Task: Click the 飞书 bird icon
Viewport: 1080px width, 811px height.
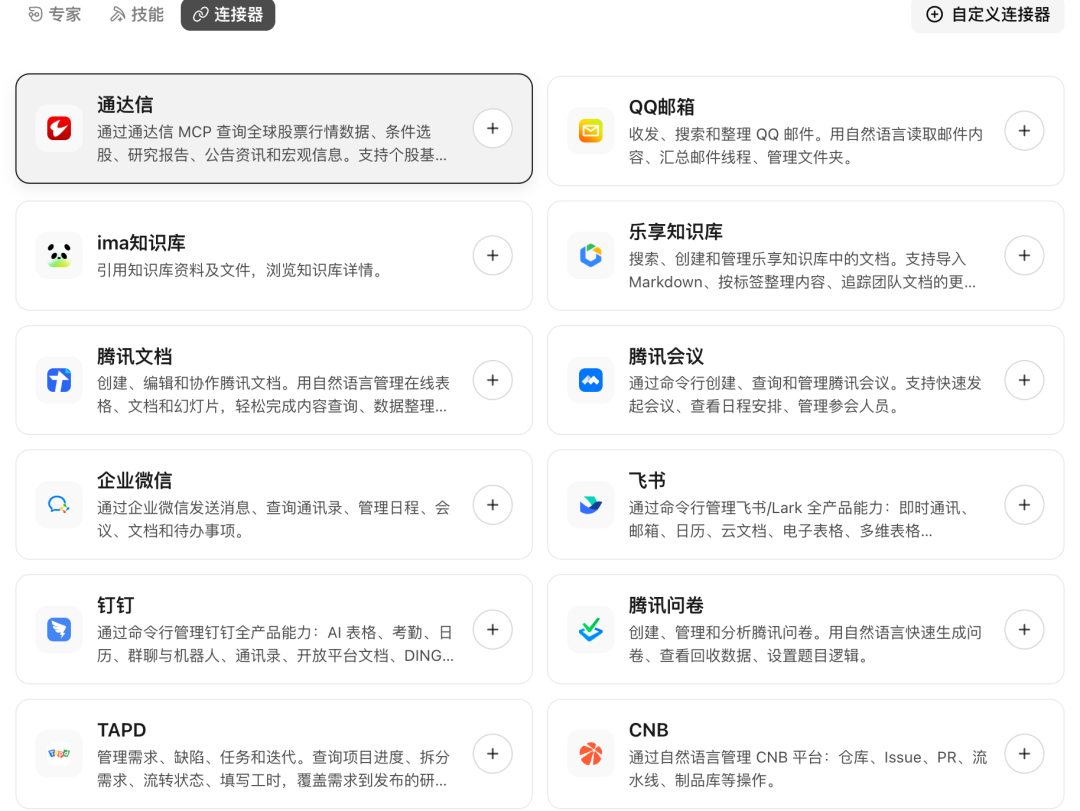Action: pos(591,505)
